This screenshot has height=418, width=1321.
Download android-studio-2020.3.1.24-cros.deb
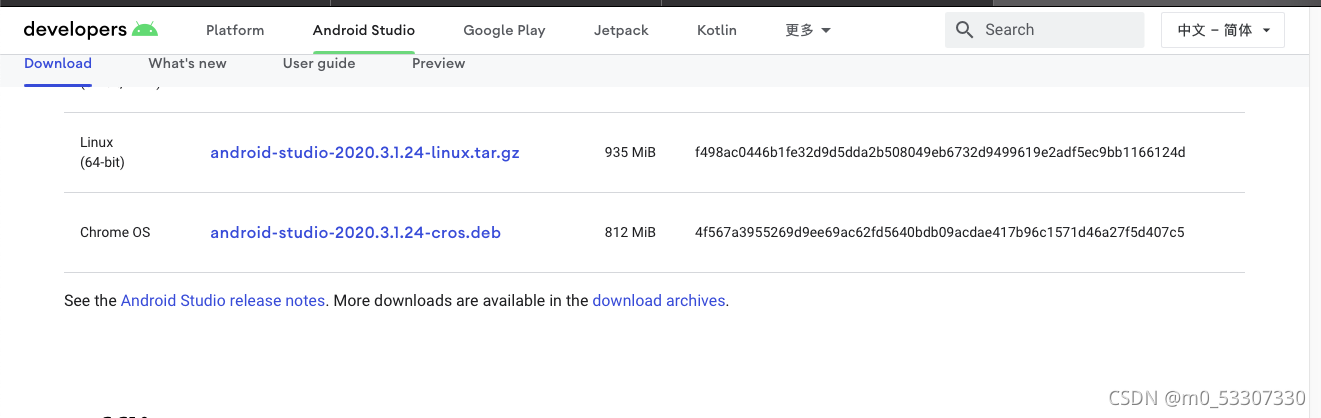pos(355,233)
